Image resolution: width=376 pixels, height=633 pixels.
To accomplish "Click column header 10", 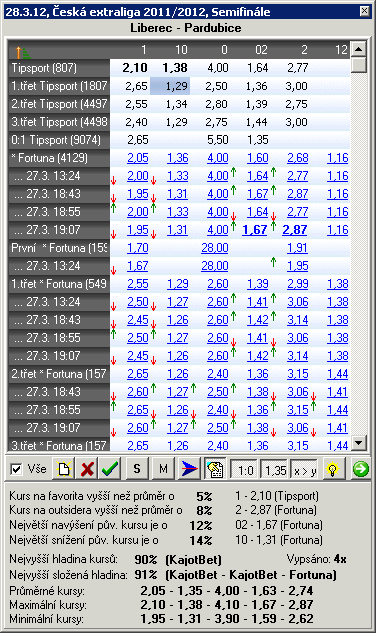I will (181, 50).
